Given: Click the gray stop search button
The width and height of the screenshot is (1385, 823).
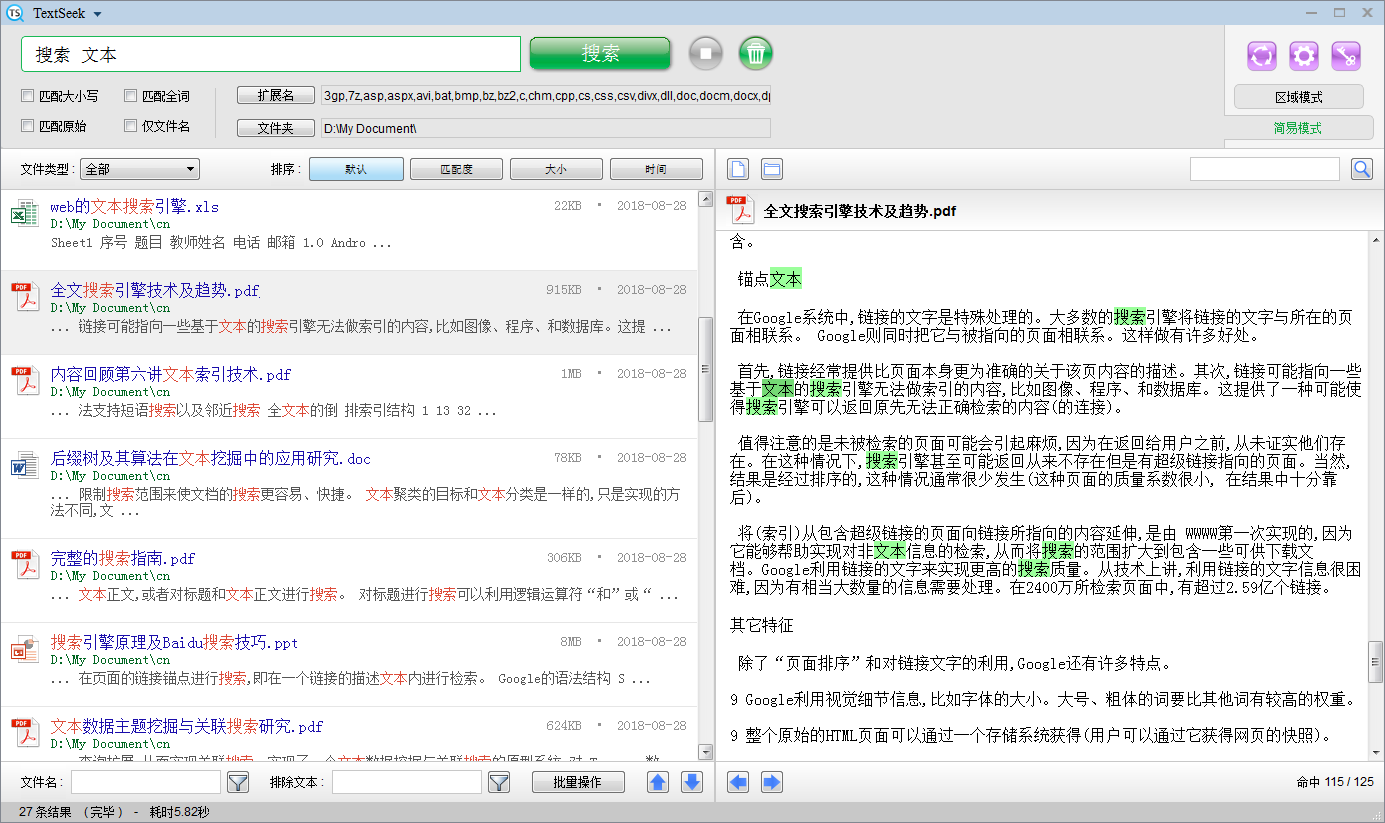Looking at the screenshot, I should coord(705,53).
